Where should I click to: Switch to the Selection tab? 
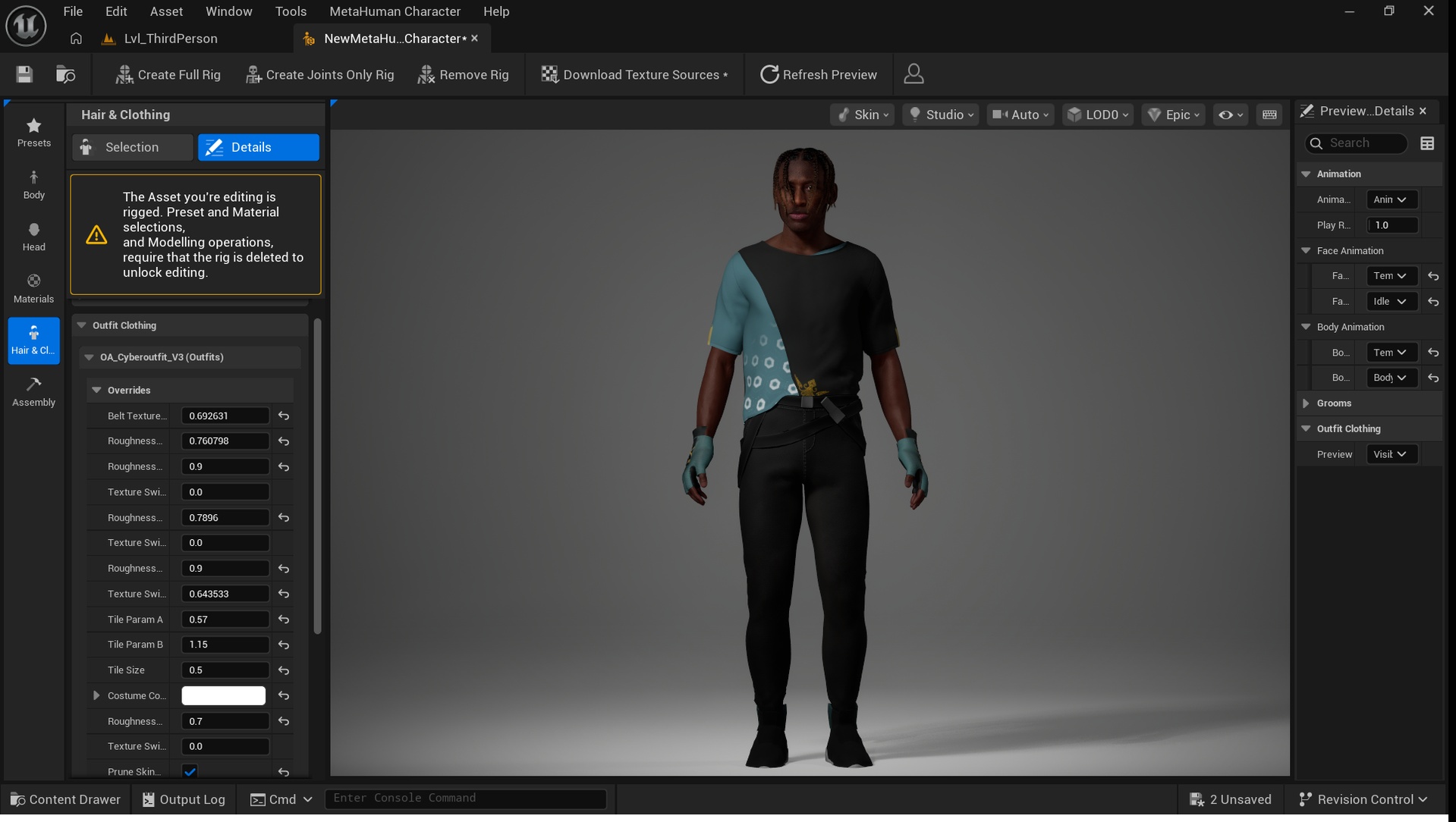pos(133,147)
